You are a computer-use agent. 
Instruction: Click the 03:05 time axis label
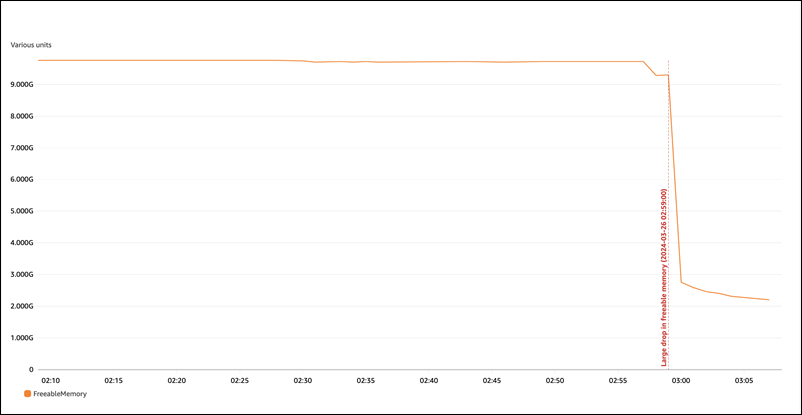point(744,381)
